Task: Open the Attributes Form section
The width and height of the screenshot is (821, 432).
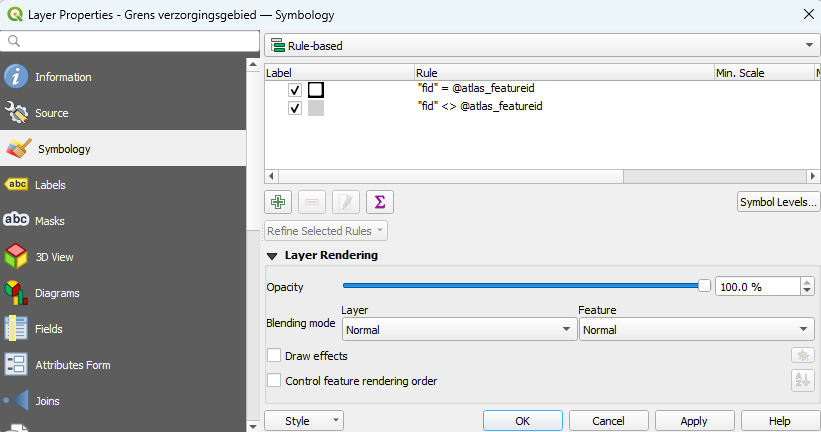Action: (x=72, y=365)
